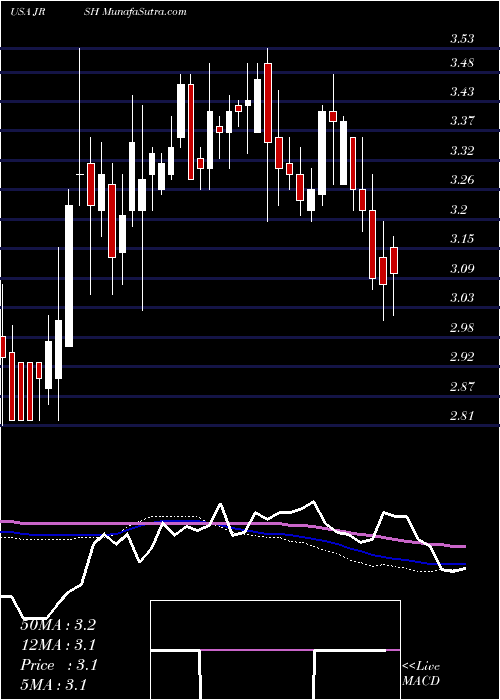Click the MACD histogram box
This screenshot has height=700, width=500.
click(x=275, y=650)
